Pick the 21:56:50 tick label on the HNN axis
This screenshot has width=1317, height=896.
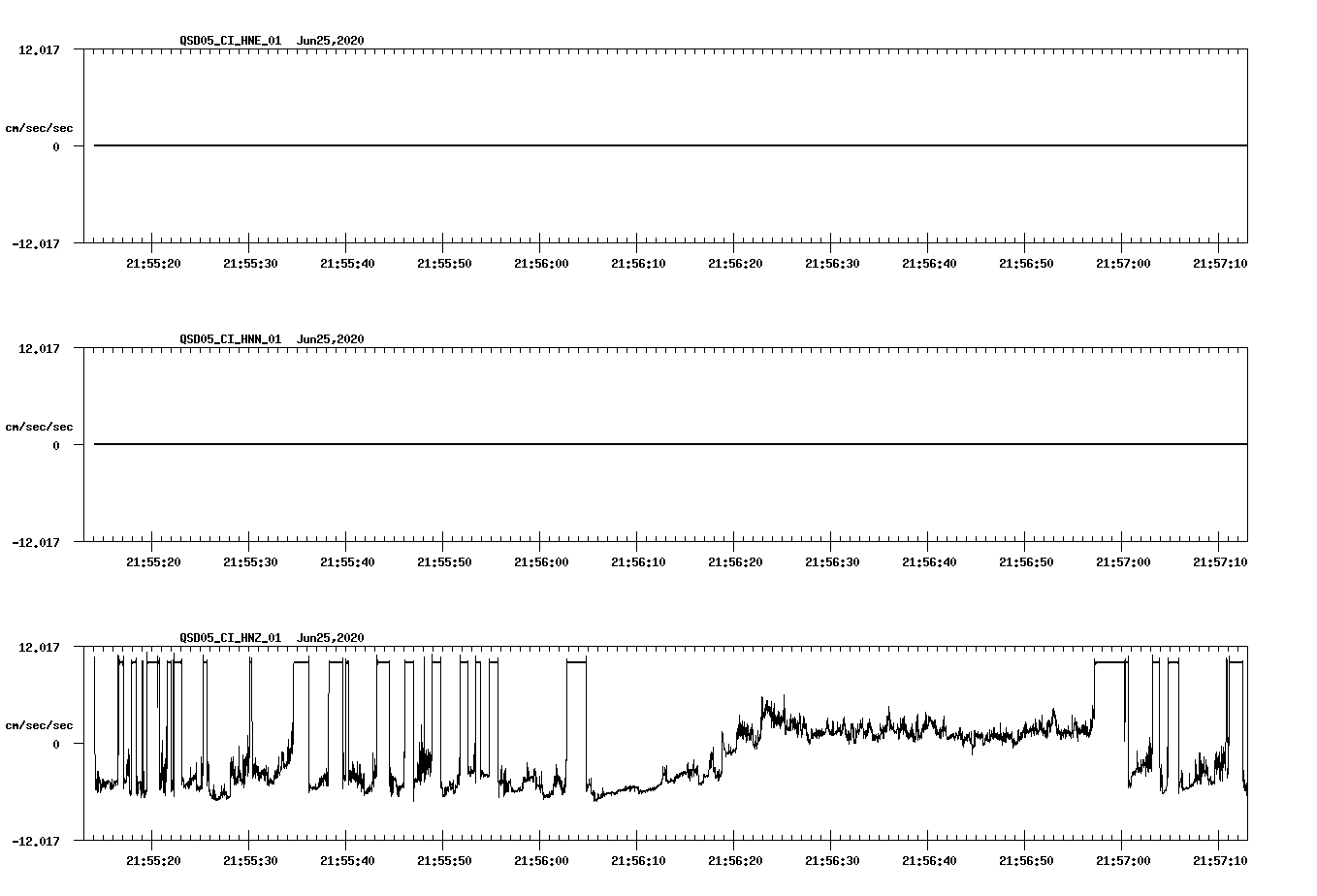coord(1026,561)
